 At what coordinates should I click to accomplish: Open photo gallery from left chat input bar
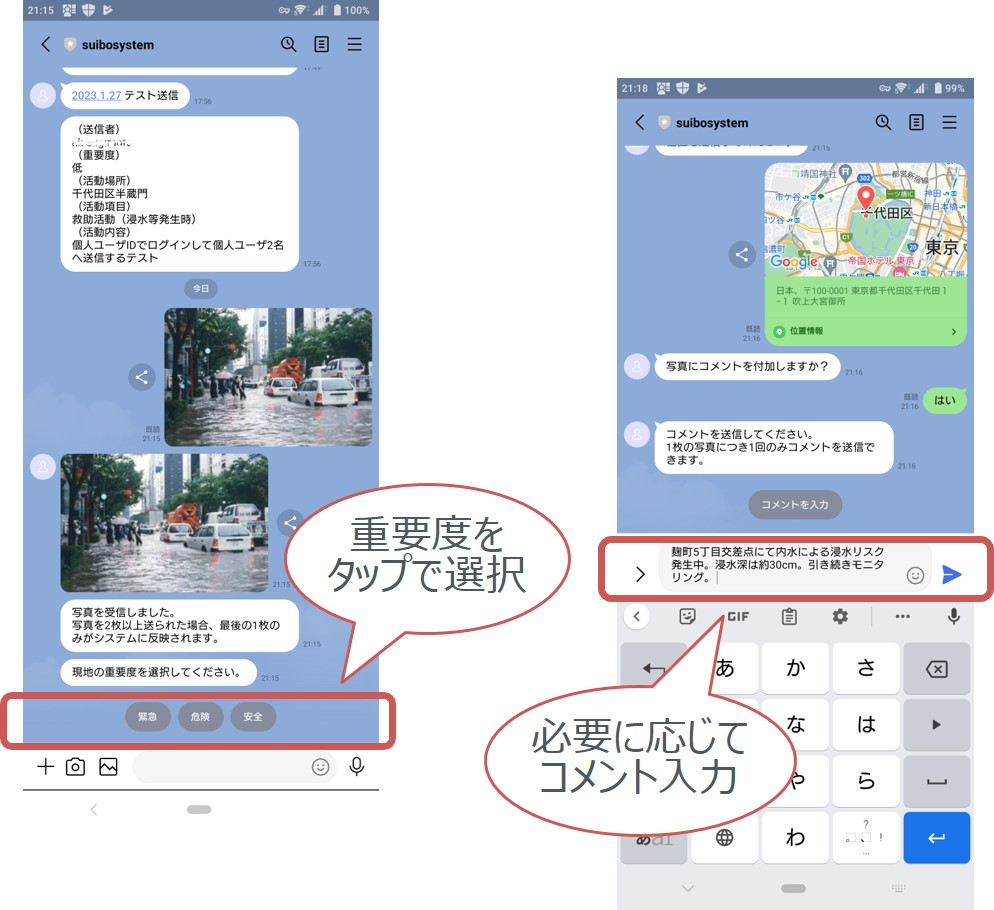point(108,767)
